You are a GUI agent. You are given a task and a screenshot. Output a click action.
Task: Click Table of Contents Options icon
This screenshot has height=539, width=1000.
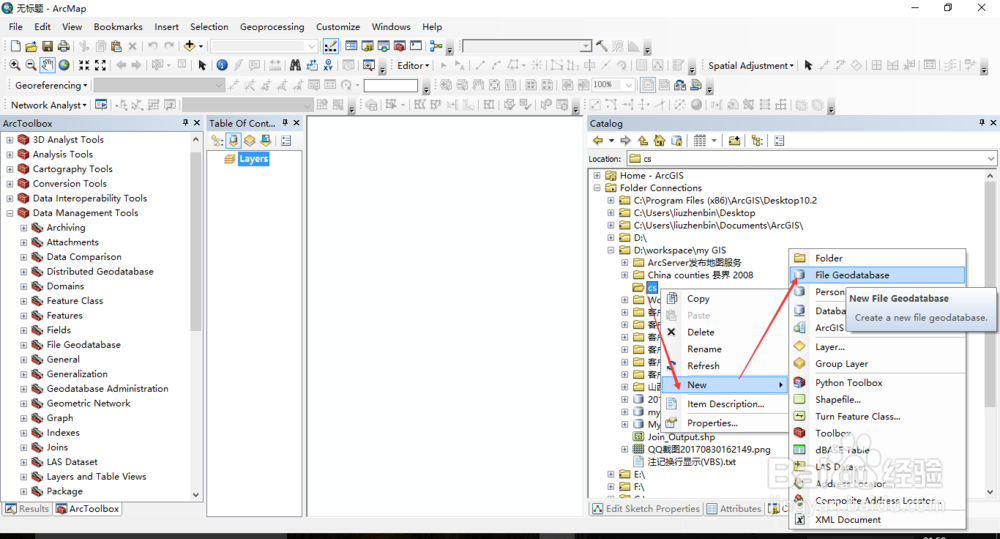pyautogui.click(x=286, y=141)
